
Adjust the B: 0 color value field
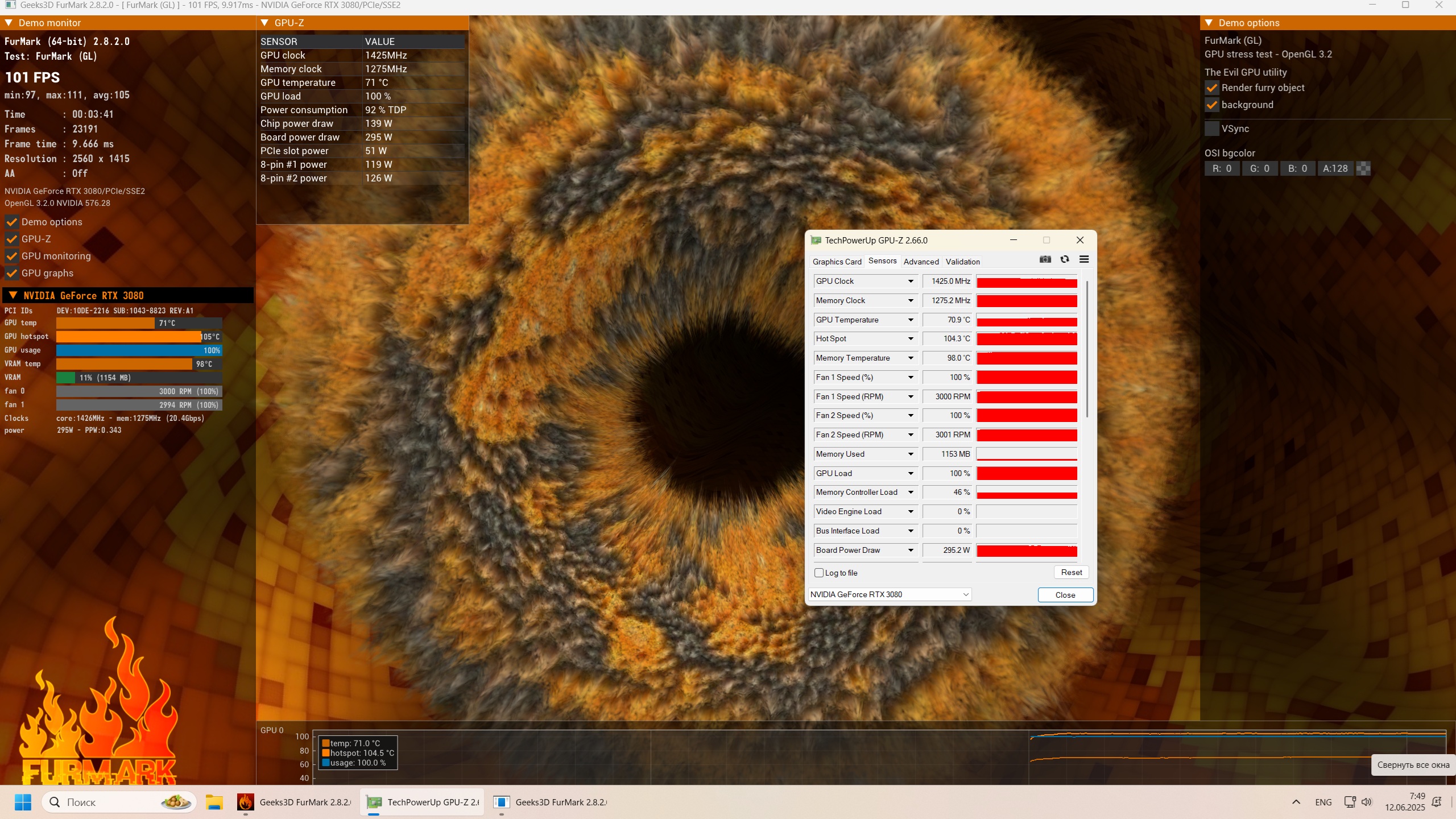tap(1297, 168)
